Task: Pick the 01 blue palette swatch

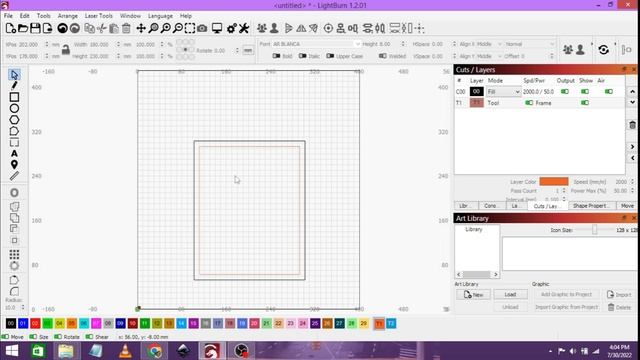Action: (23, 324)
